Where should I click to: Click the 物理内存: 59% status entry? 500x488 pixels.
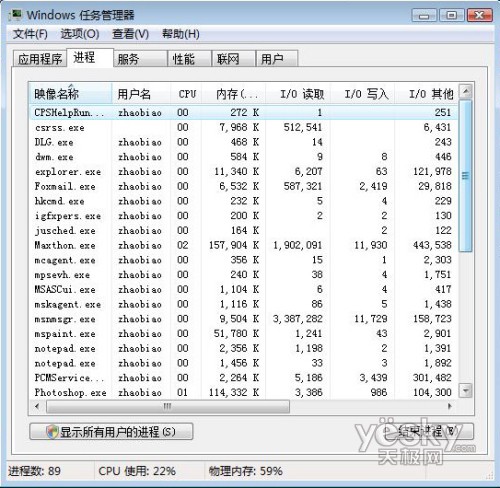[246, 471]
